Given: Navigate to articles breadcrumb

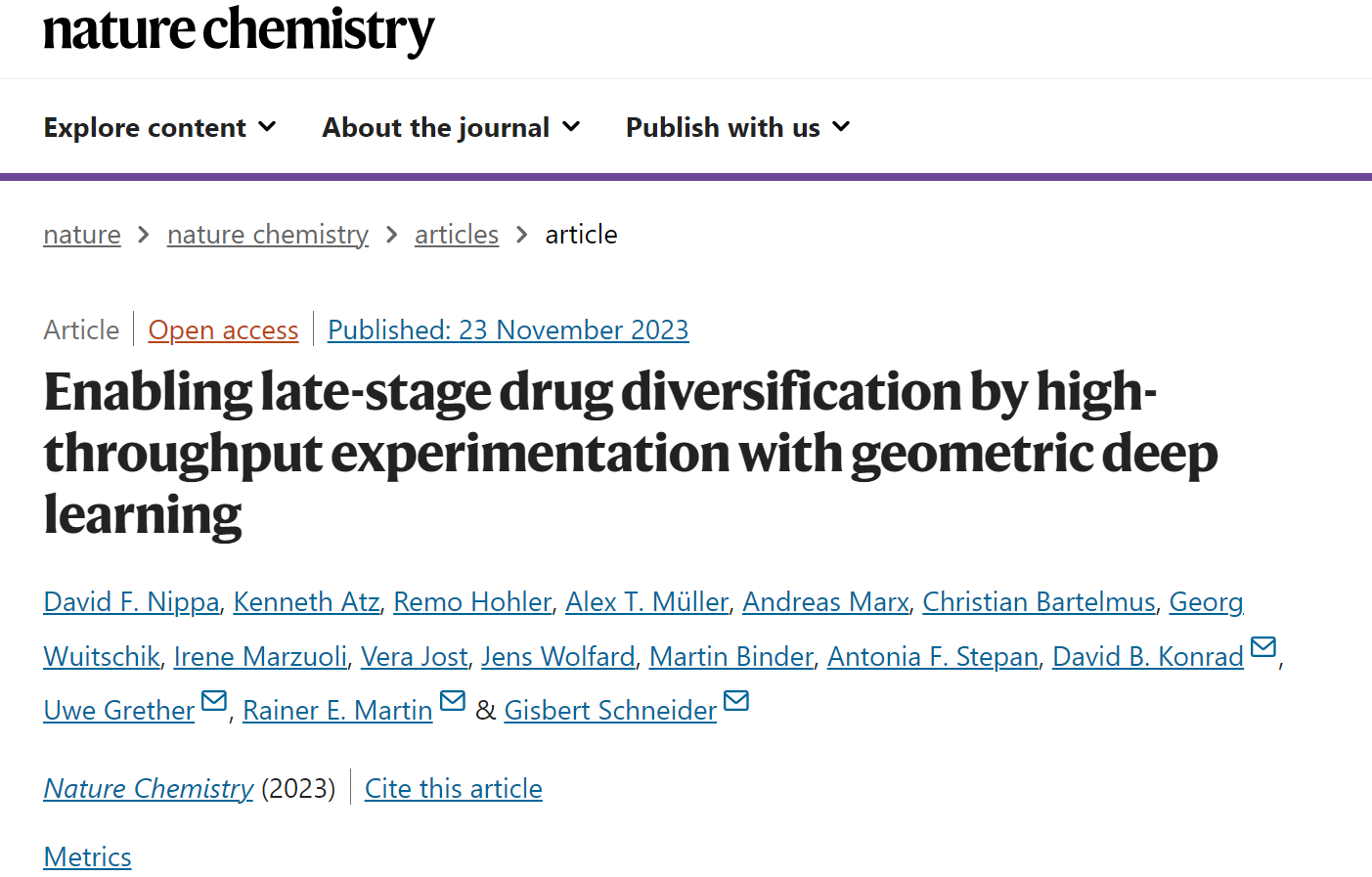Looking at the screenshot, I should [x=457, y=235].
